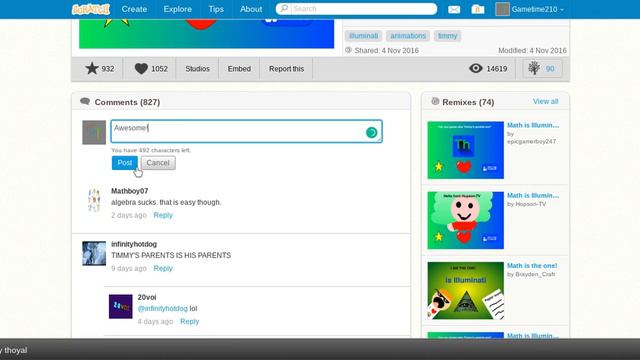Image resolution: width=640 pixels, height=360 pixels.
Task: Open remix thumbnail by Hopson-TV
Action: [x=465, y=220]
